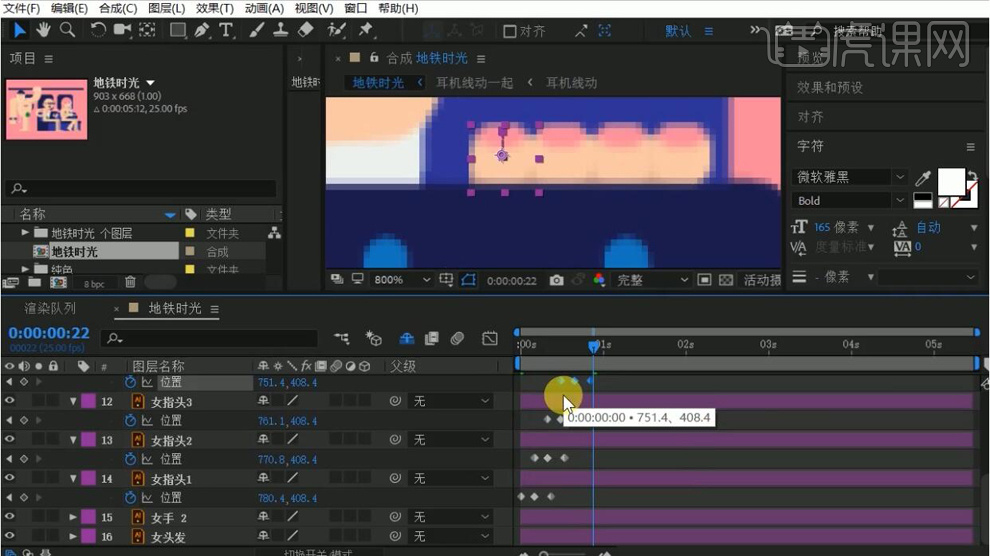This screenshot has width=990, height=556.
Task: Click the eyedropper in Character panel
Action: [x=924, y=177]
